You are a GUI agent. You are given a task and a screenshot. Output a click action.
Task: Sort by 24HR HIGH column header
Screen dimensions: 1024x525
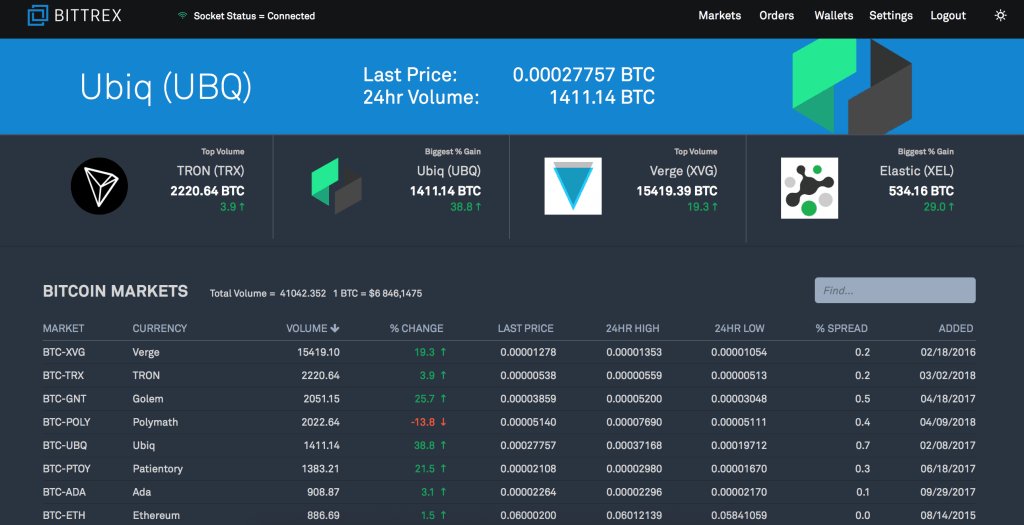632,328
